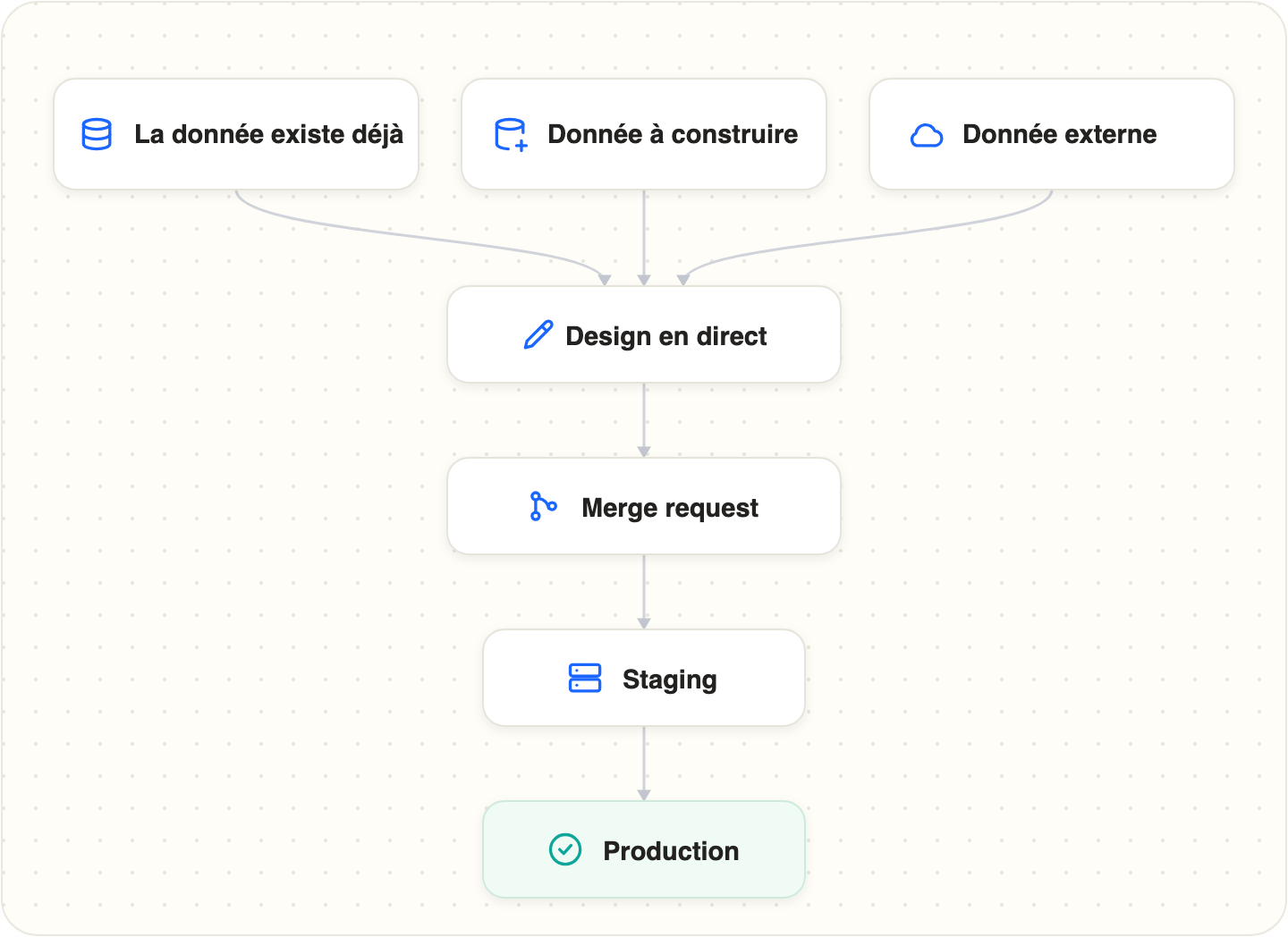Click the green checkmark icon beside Production

[x=565, y=849]
